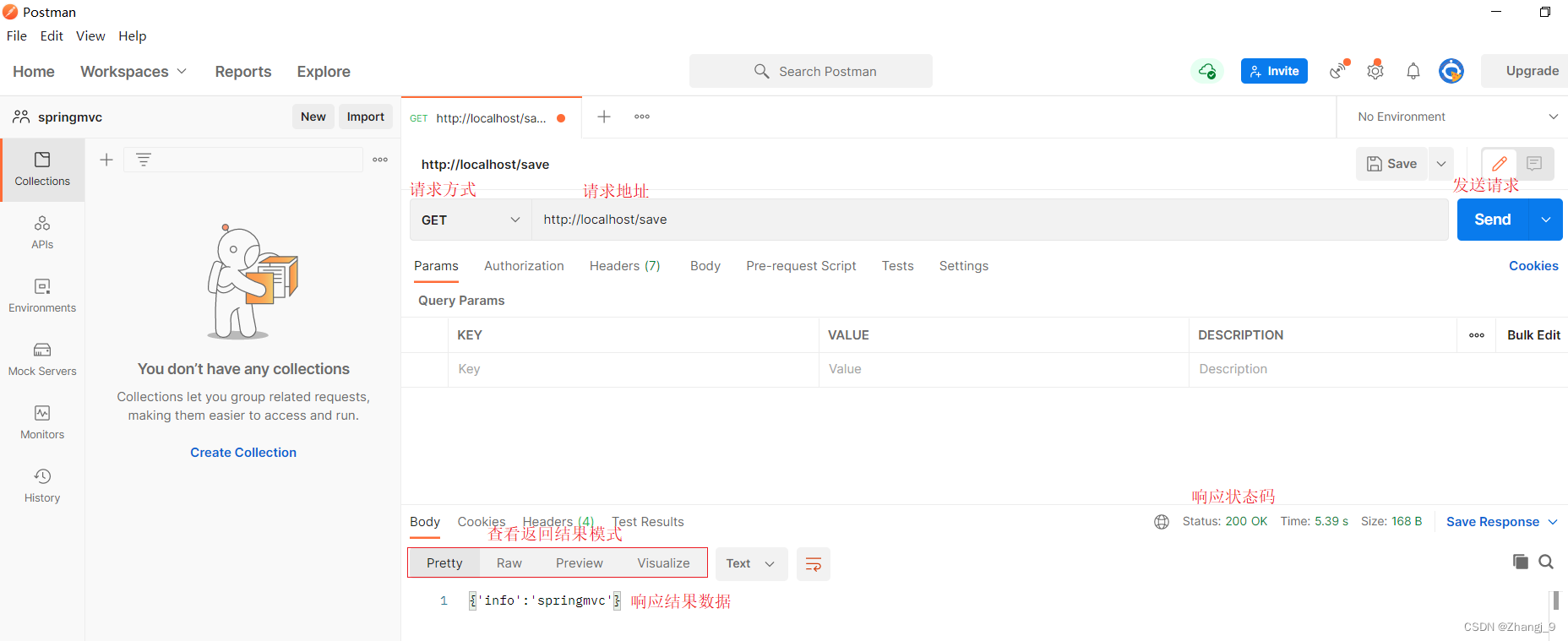Switch to the response Cookies tab
The height and width of the screenshot is (641, 1568).
[482, 522]
